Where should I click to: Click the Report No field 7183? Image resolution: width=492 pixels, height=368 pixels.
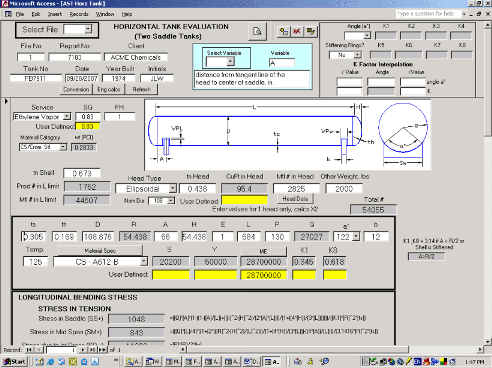coord(74,57)
